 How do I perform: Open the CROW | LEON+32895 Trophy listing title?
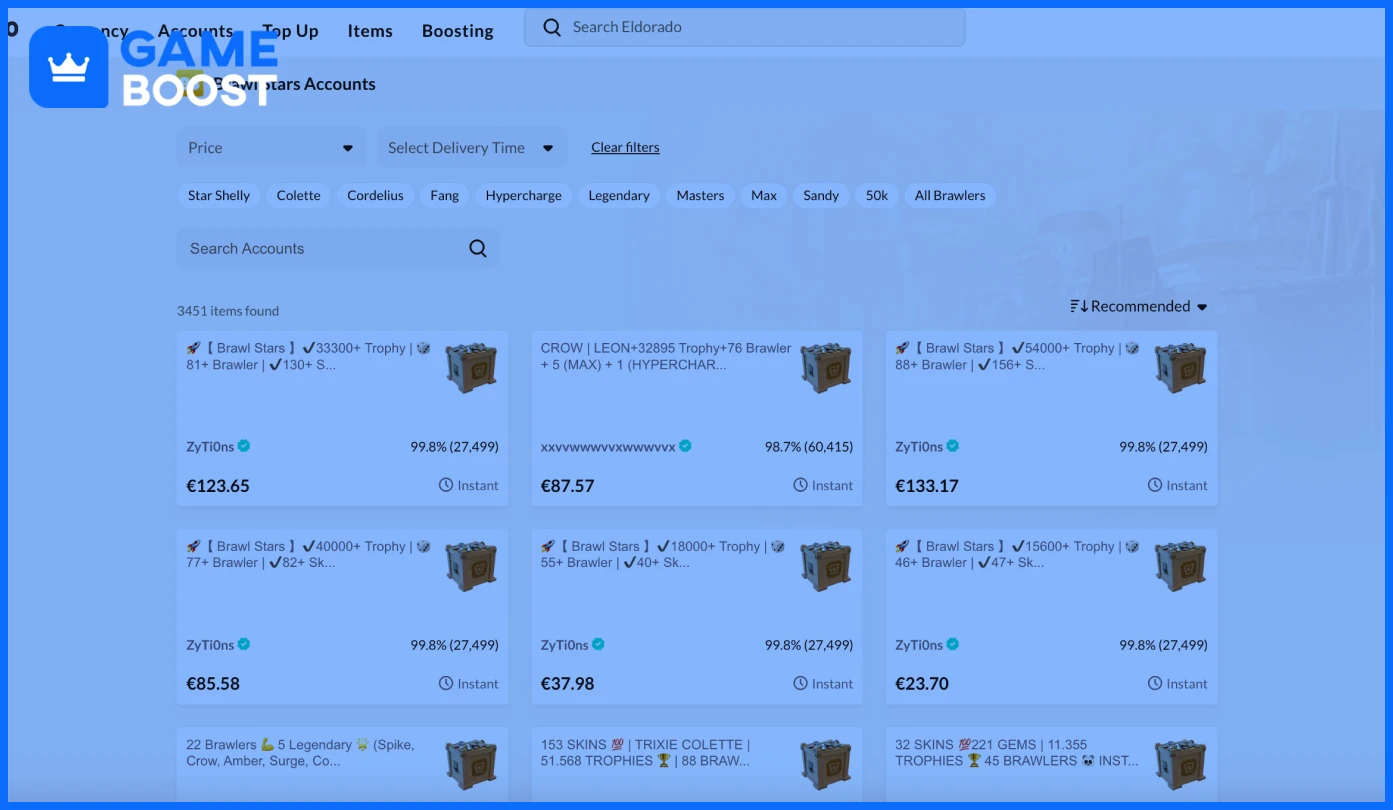tap(666, 356)
